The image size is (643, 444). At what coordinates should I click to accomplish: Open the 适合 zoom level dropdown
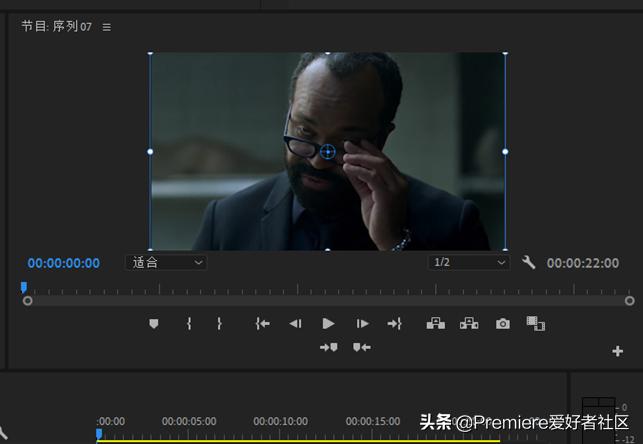pyautogui.click(x=166, y=262)
